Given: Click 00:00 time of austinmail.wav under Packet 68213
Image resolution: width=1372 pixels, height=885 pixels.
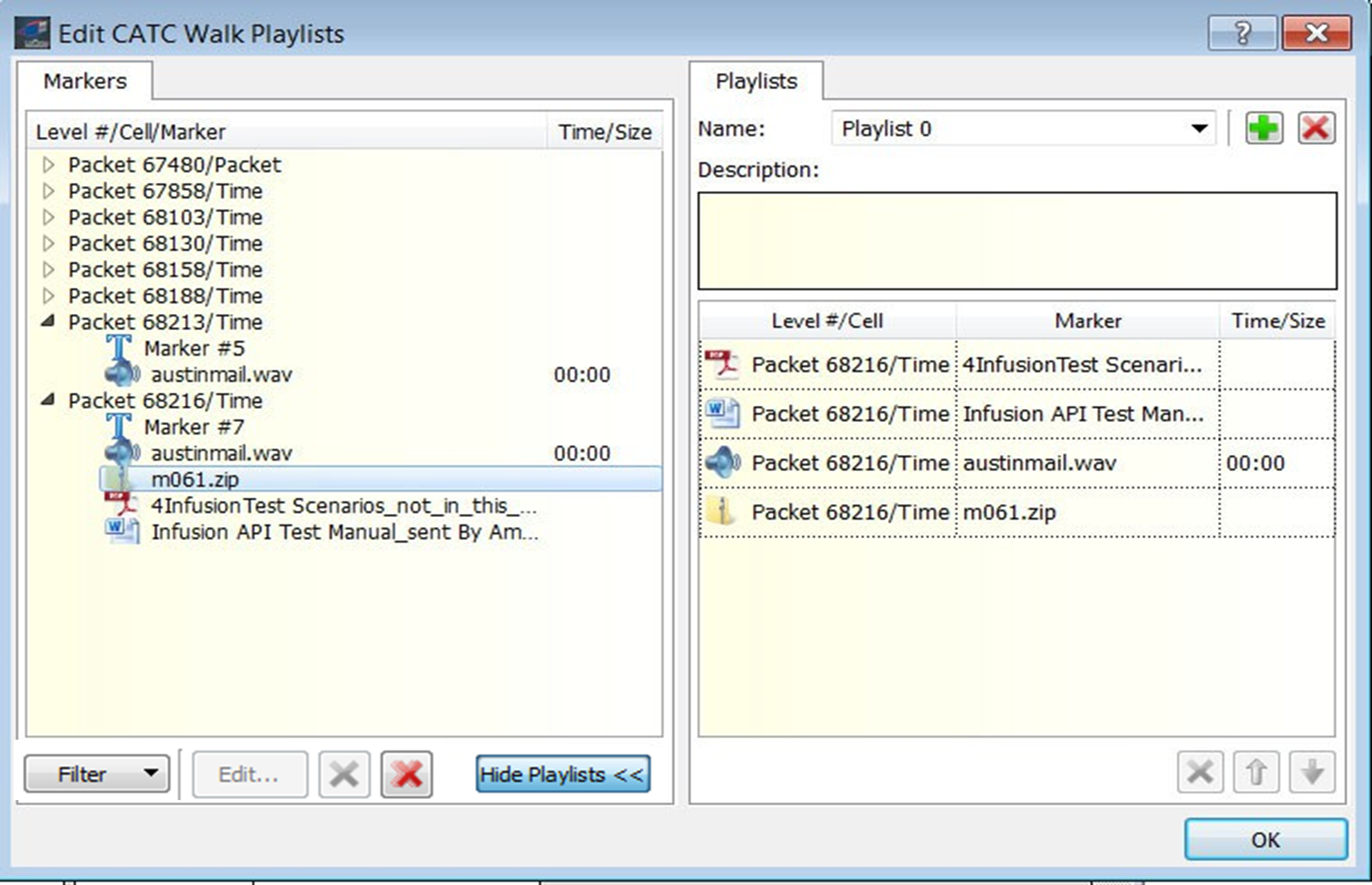Looking at the screenshot, I should pos(582,374).
